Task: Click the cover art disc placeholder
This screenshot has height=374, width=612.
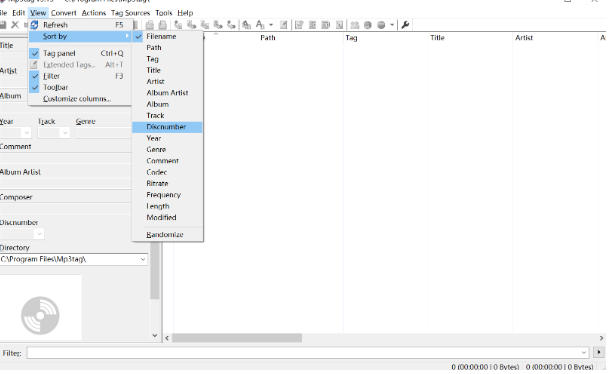Action: pyautogui.click(x=40, y=315)
